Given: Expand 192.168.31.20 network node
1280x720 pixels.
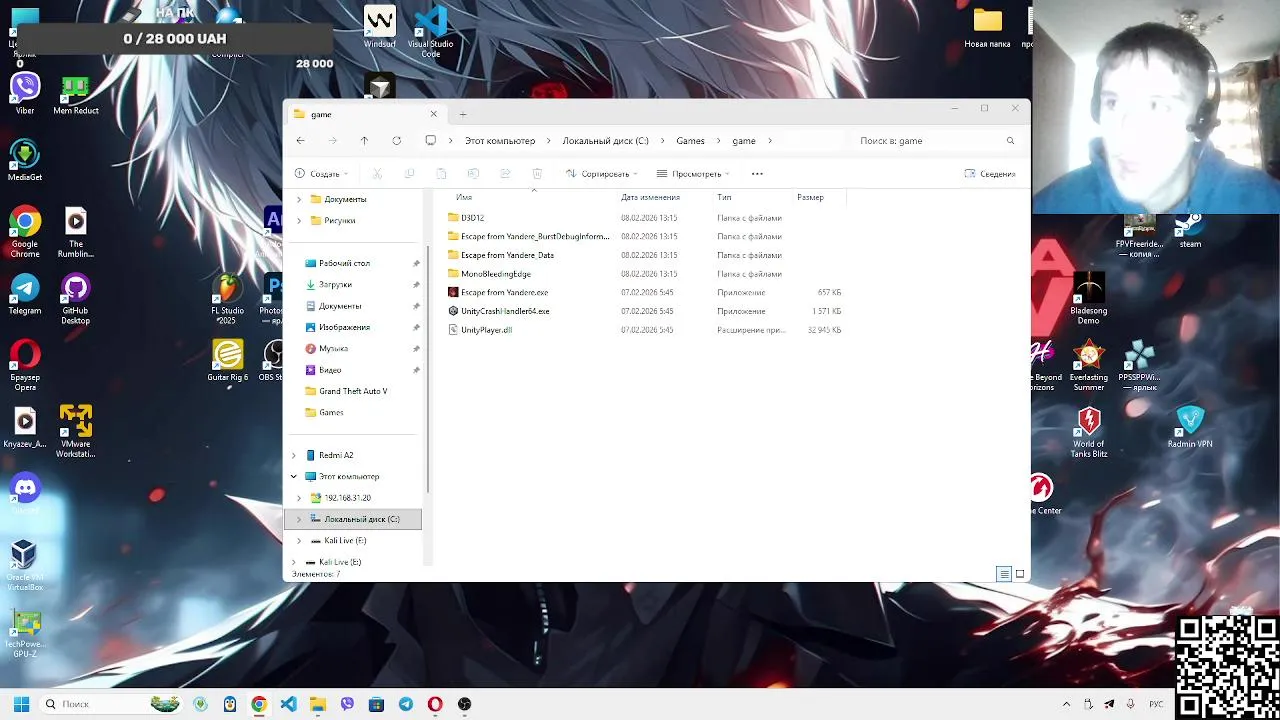Looking at the screenshot, I should point(298,498).
